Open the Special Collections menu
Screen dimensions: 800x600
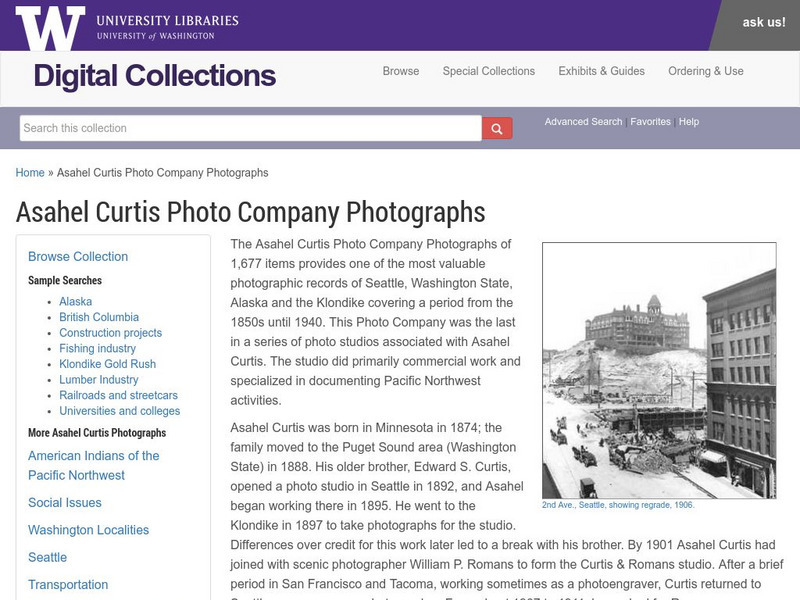pyautogui.click(x=489, y=71)
